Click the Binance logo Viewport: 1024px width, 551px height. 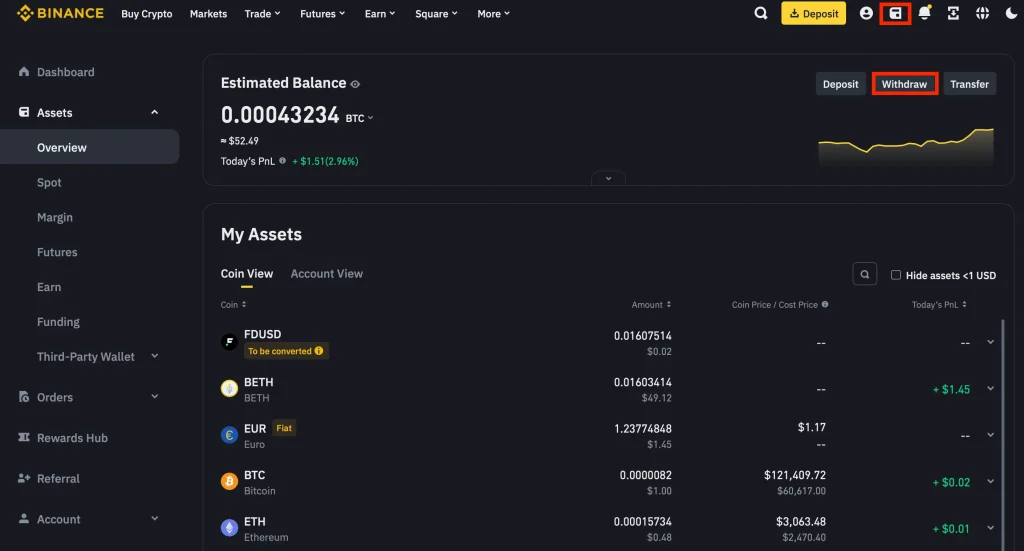click(x=60, y=13)
